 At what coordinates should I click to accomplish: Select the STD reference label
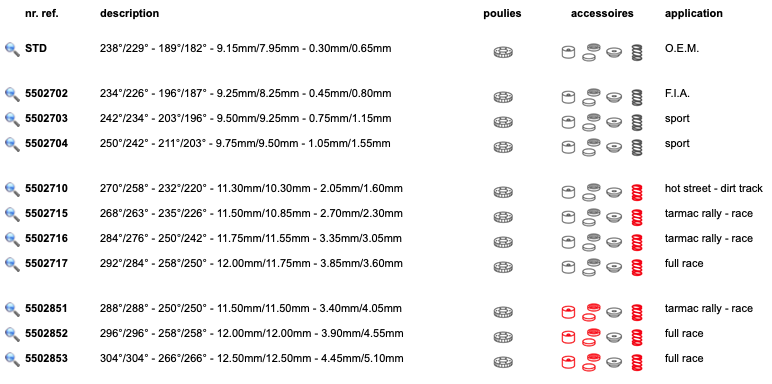point(36,49)
